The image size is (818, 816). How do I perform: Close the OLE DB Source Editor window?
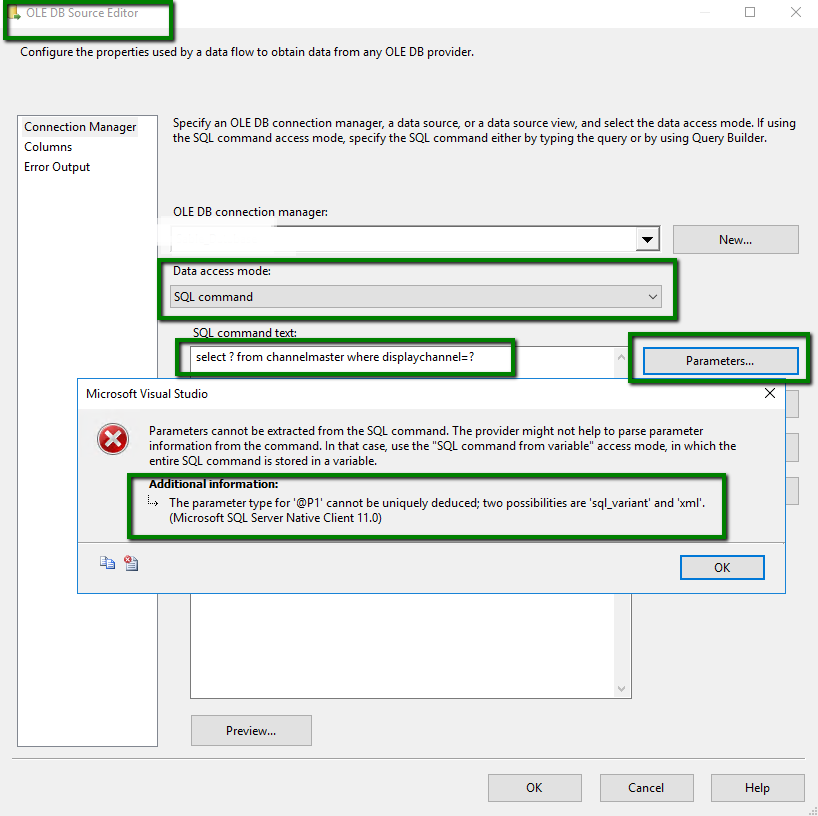[796, 12]
